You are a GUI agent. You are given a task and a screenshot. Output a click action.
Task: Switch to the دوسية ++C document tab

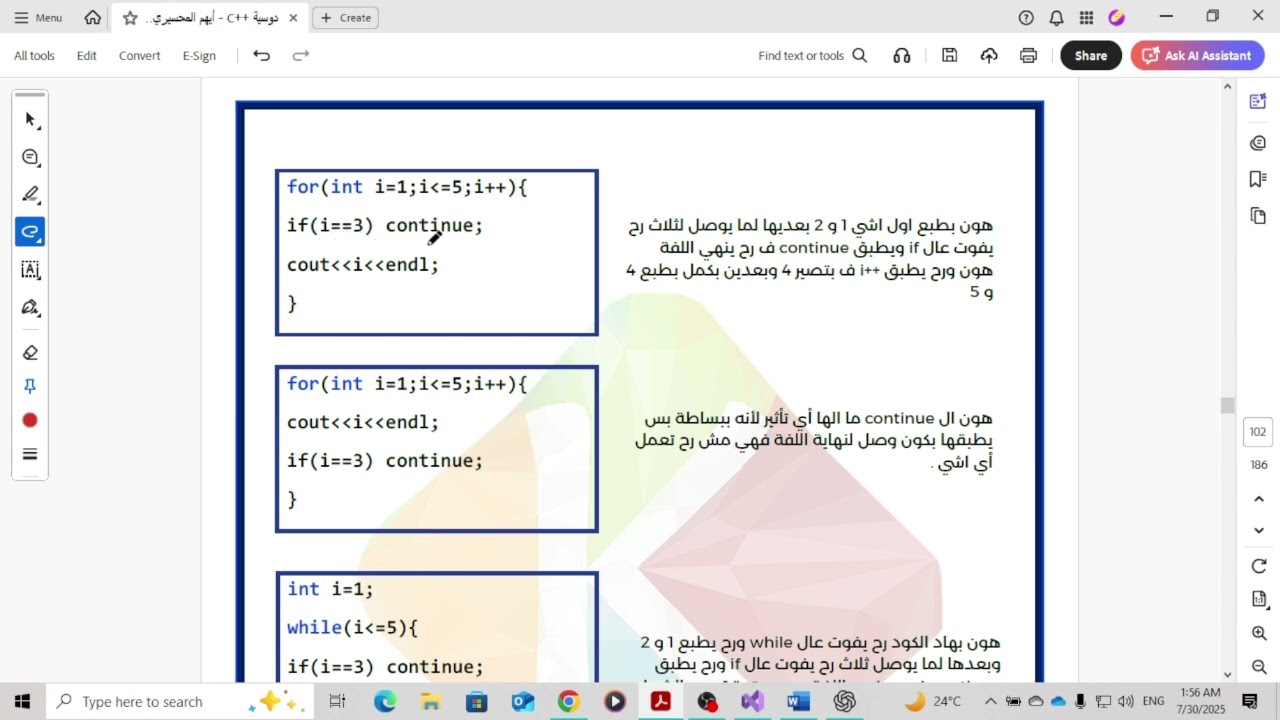[x=212, y=18]
